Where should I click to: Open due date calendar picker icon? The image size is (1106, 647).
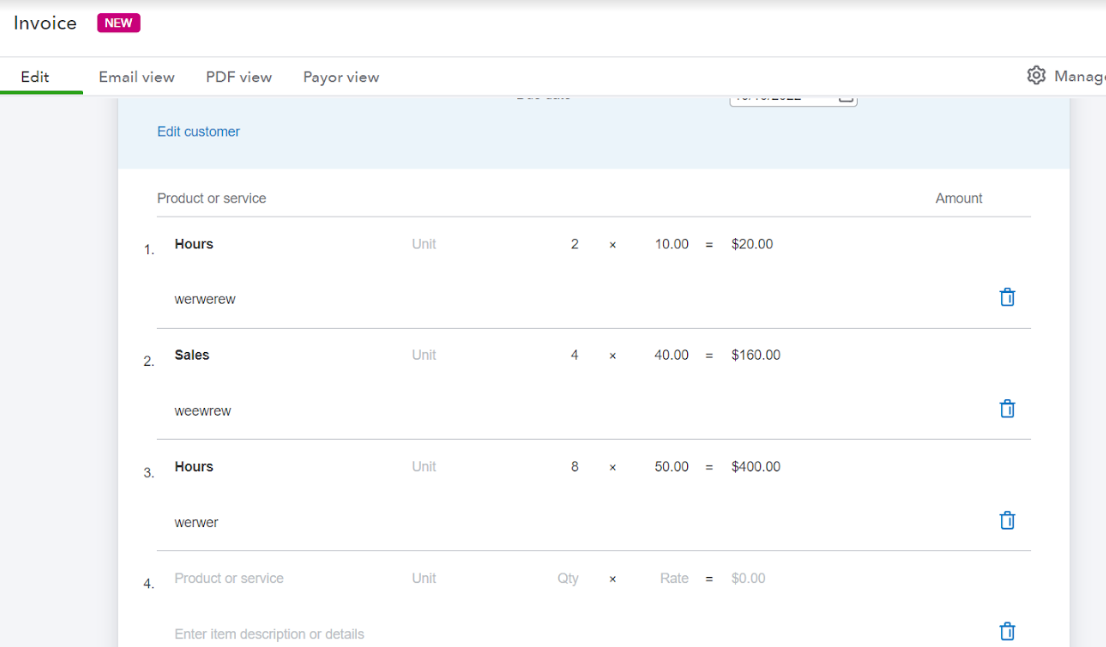coord(846,97)
